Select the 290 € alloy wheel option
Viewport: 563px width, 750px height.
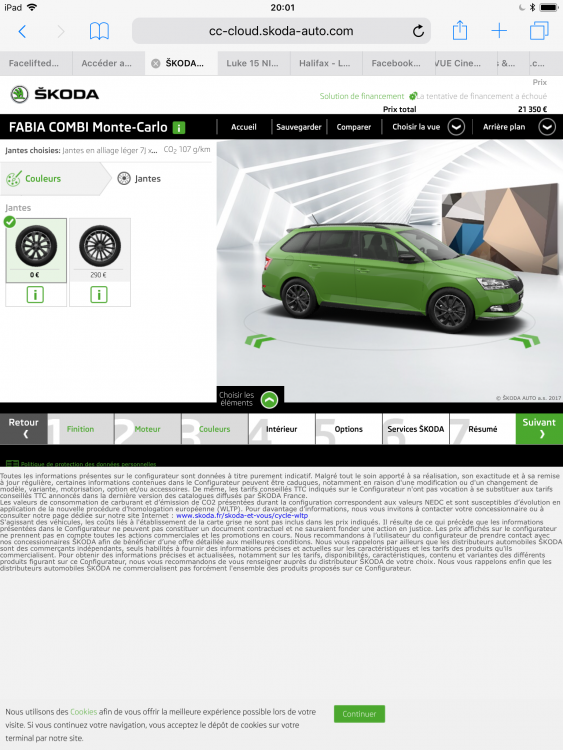click(x=99, y=250)
